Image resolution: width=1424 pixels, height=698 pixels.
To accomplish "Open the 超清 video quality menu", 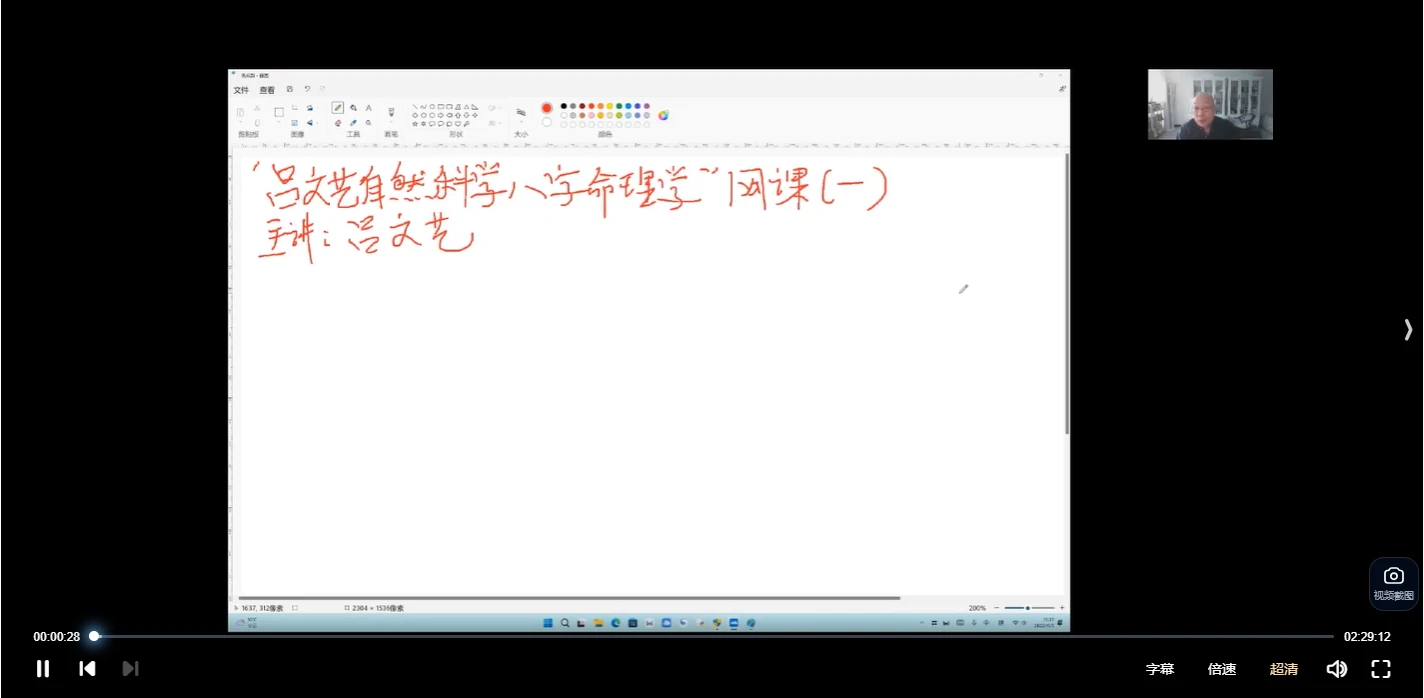I will click(1284, 669).
